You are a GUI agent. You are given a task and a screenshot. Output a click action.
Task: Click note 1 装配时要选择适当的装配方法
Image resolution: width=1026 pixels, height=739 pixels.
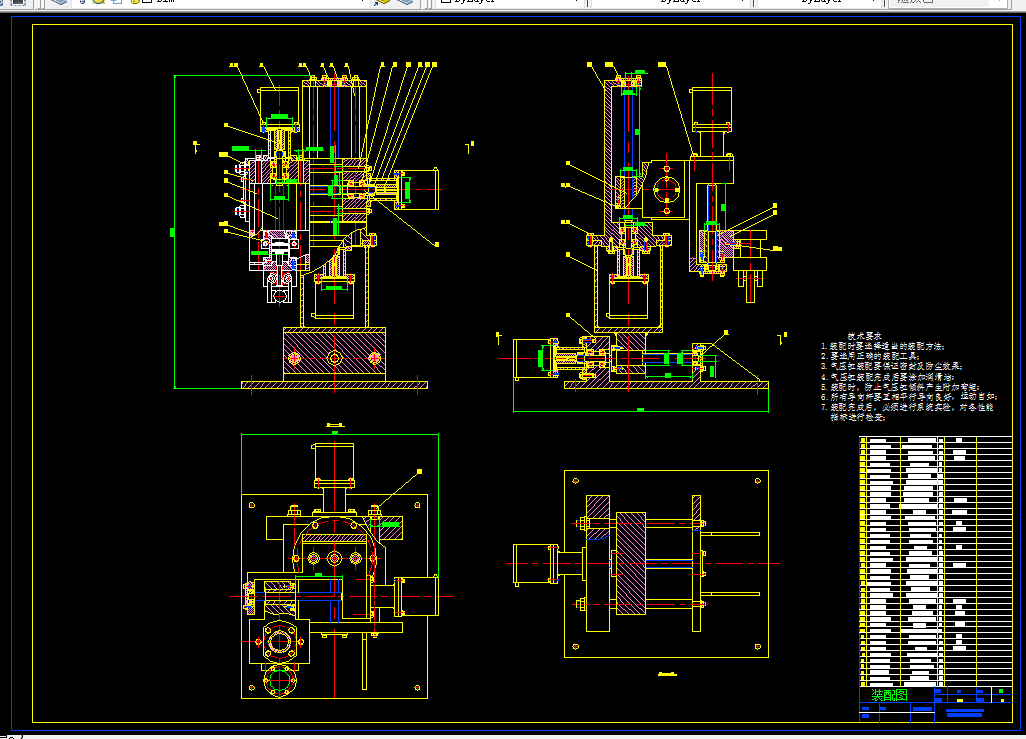883,346
